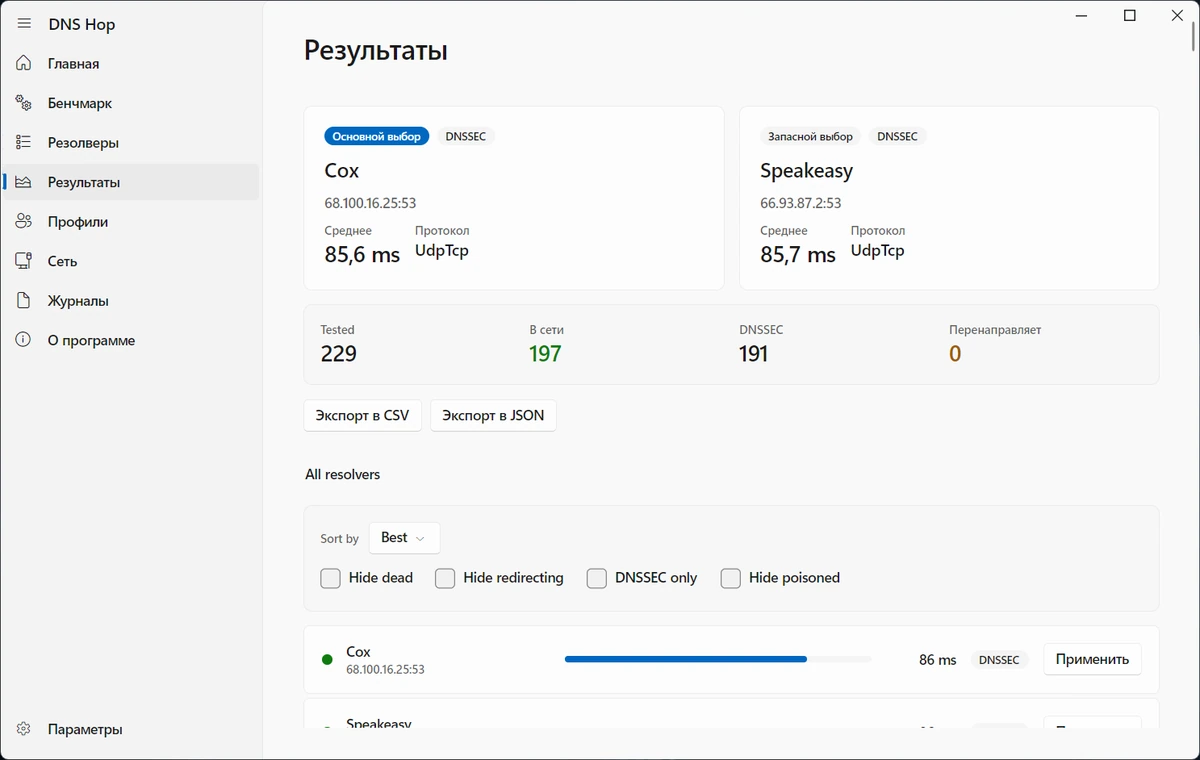This screenshot has width=1200, height=760.
Task: Click the О программе info icon
Action: point(24,340)
